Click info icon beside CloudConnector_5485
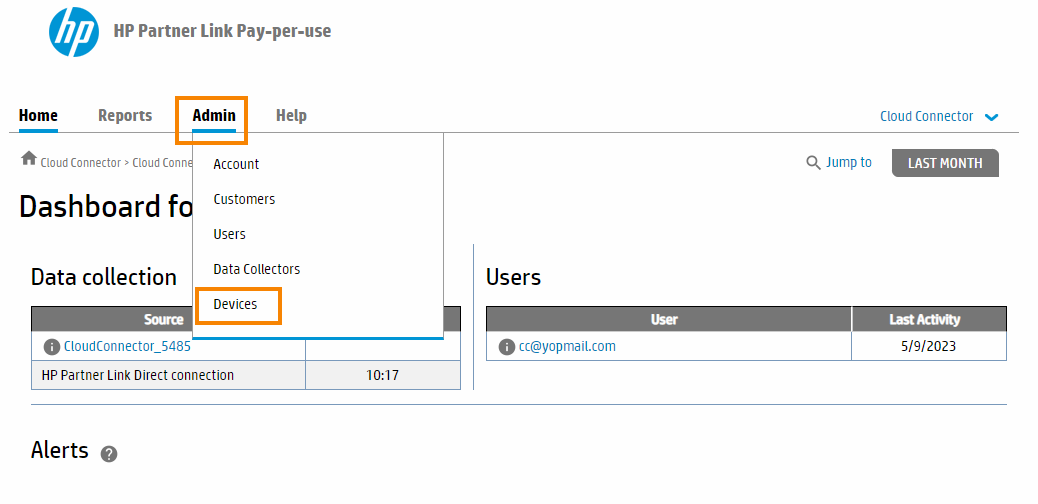Viewport: 1038px width, 504px height. [x=52, y=347]
